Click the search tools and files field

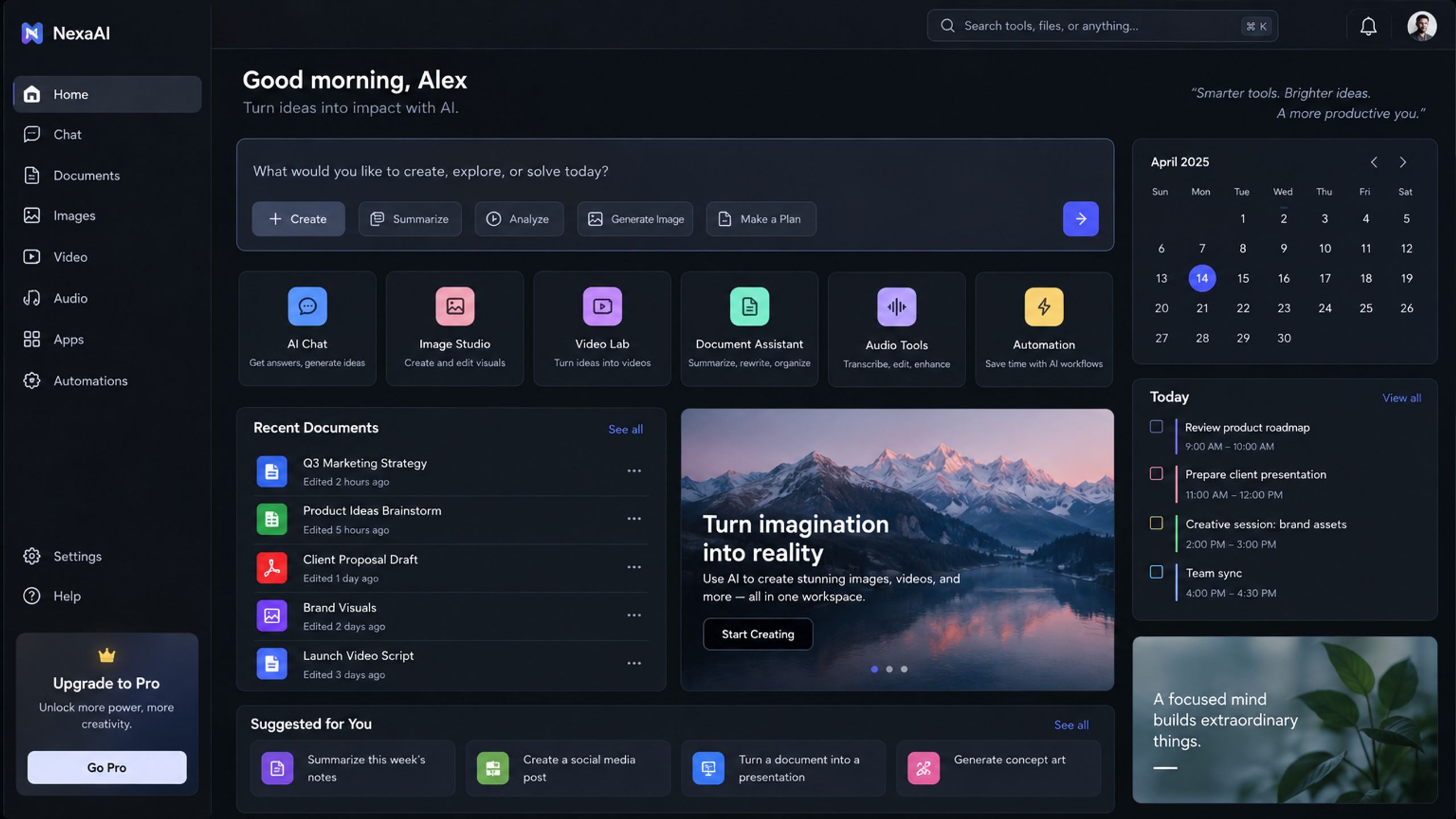1102,26
